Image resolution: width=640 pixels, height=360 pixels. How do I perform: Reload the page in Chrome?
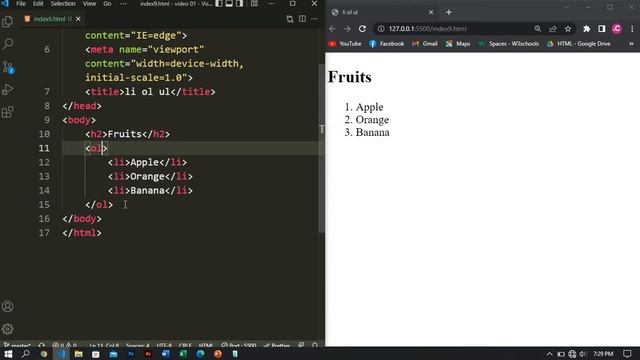point(362,29)
